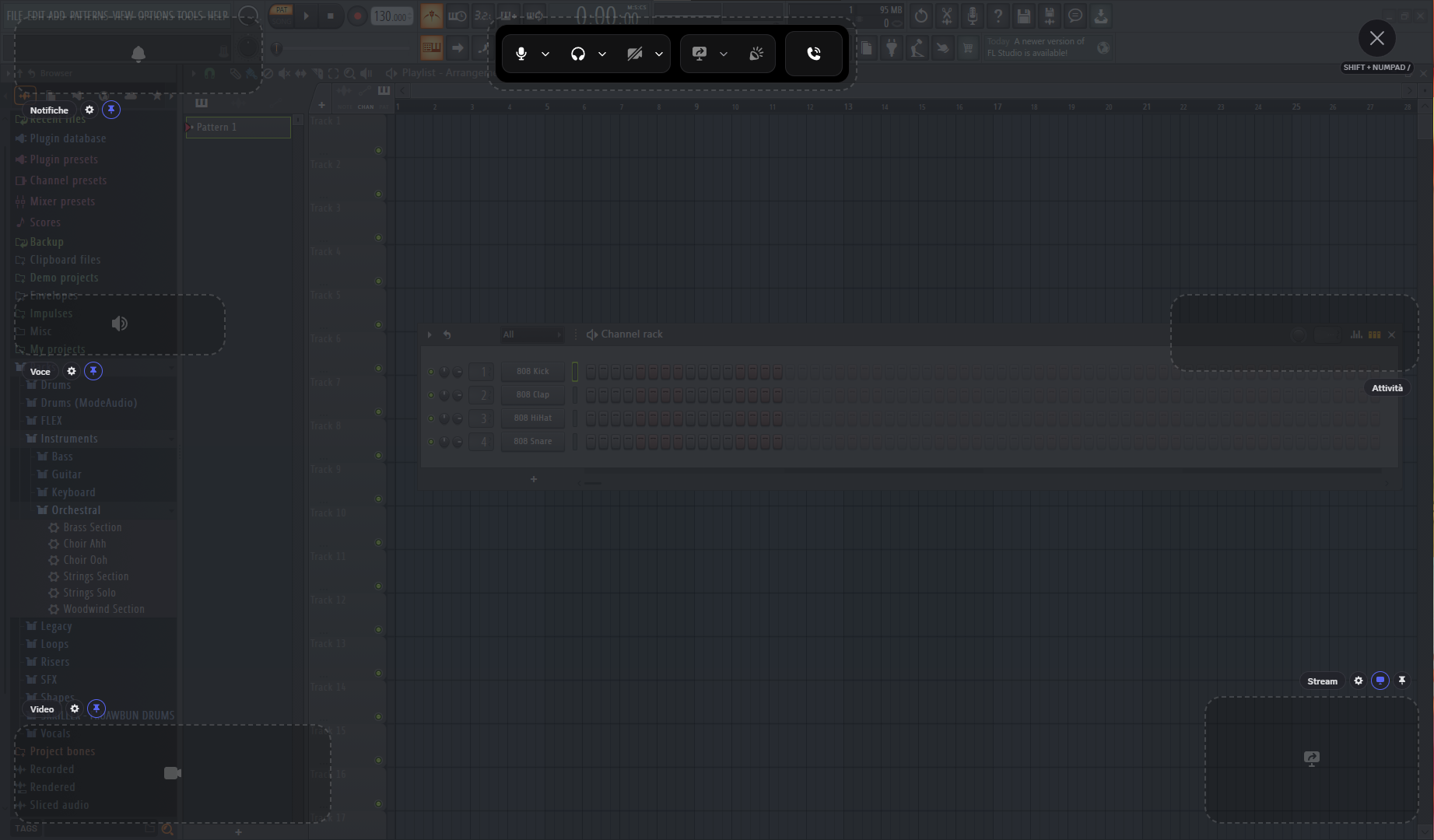Viewport: 1434px width, 840px height.
Task: Click the 130 tempo field
Action: click(391, 16)
